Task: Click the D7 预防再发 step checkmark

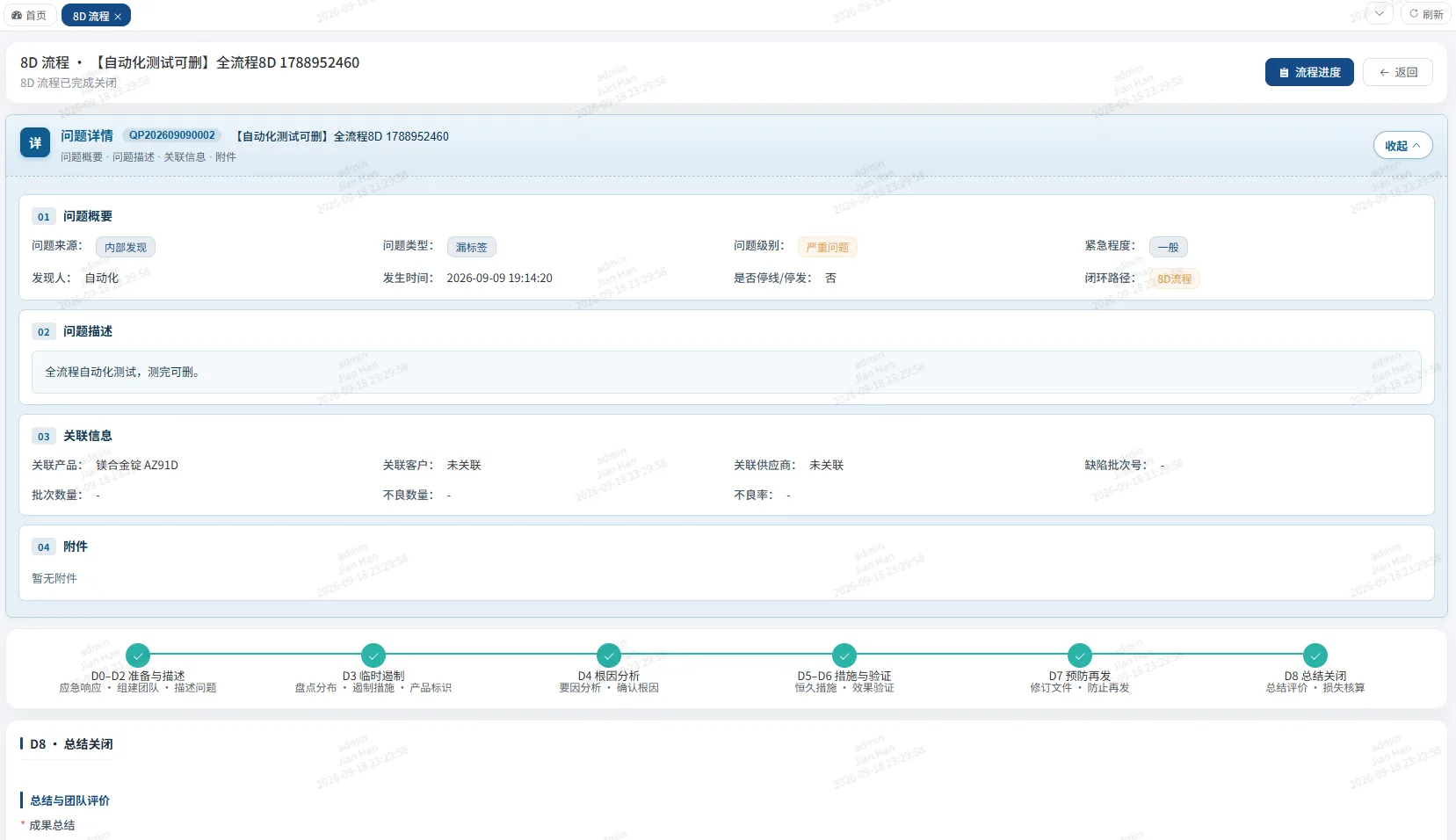Action: click(x=1080, y=655)
